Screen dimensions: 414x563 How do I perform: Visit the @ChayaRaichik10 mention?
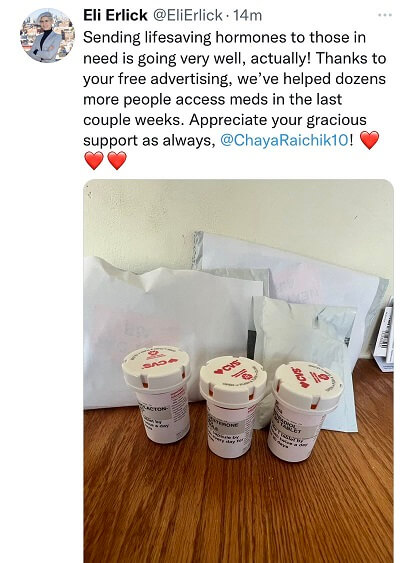click(284, 140)
